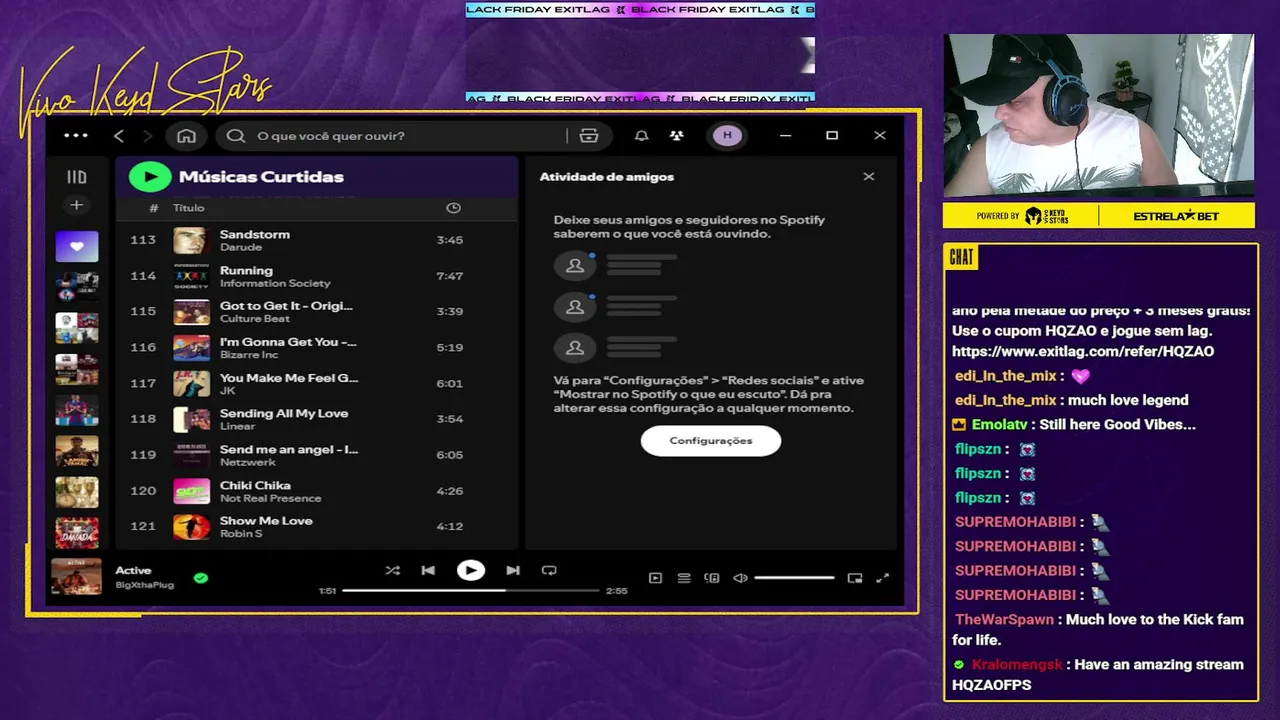Select the song I'm Gonna Get You
This screenshot has width=1280, height=720.
pos(316,348)
